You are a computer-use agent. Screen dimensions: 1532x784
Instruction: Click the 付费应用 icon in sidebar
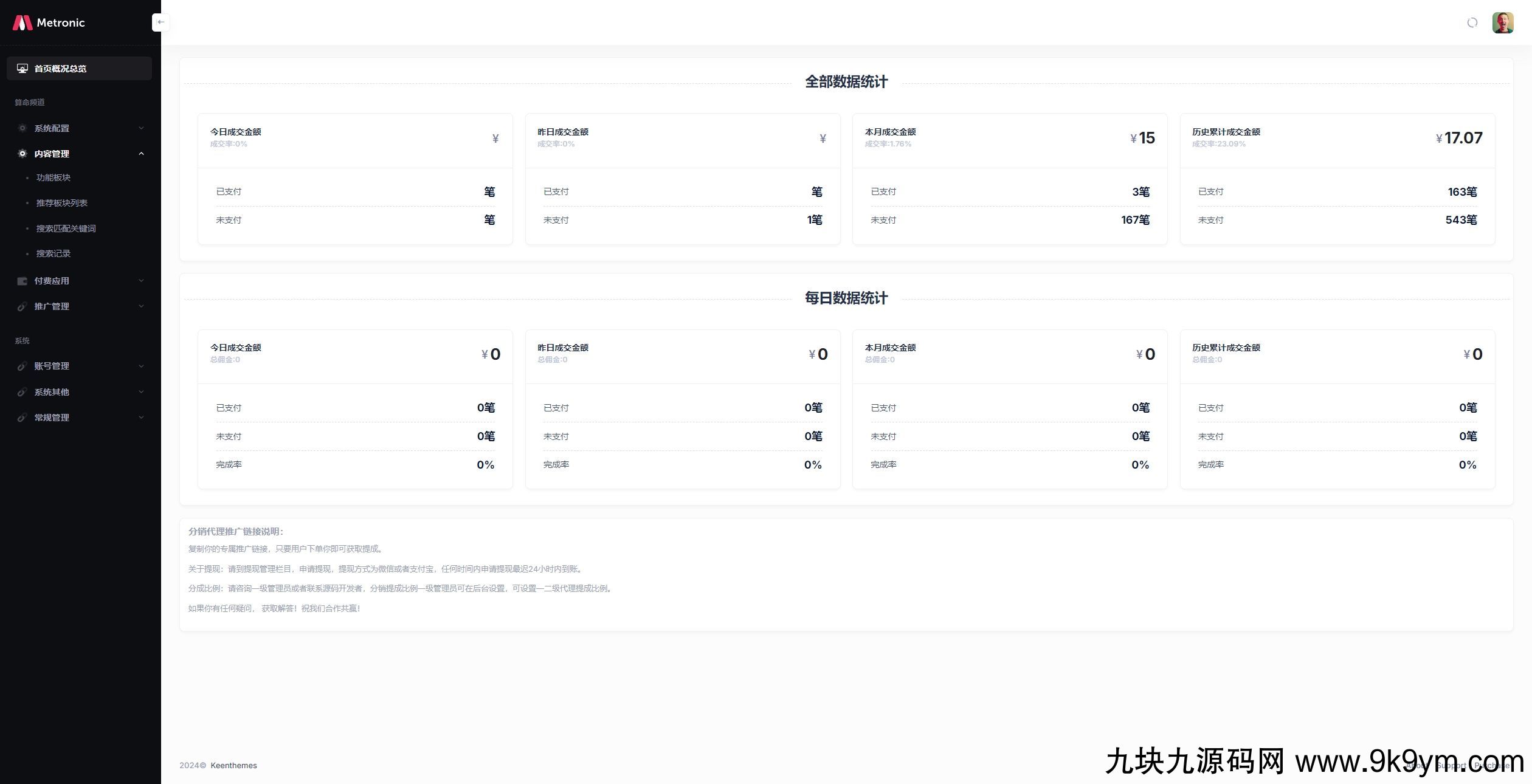point(22,281)
